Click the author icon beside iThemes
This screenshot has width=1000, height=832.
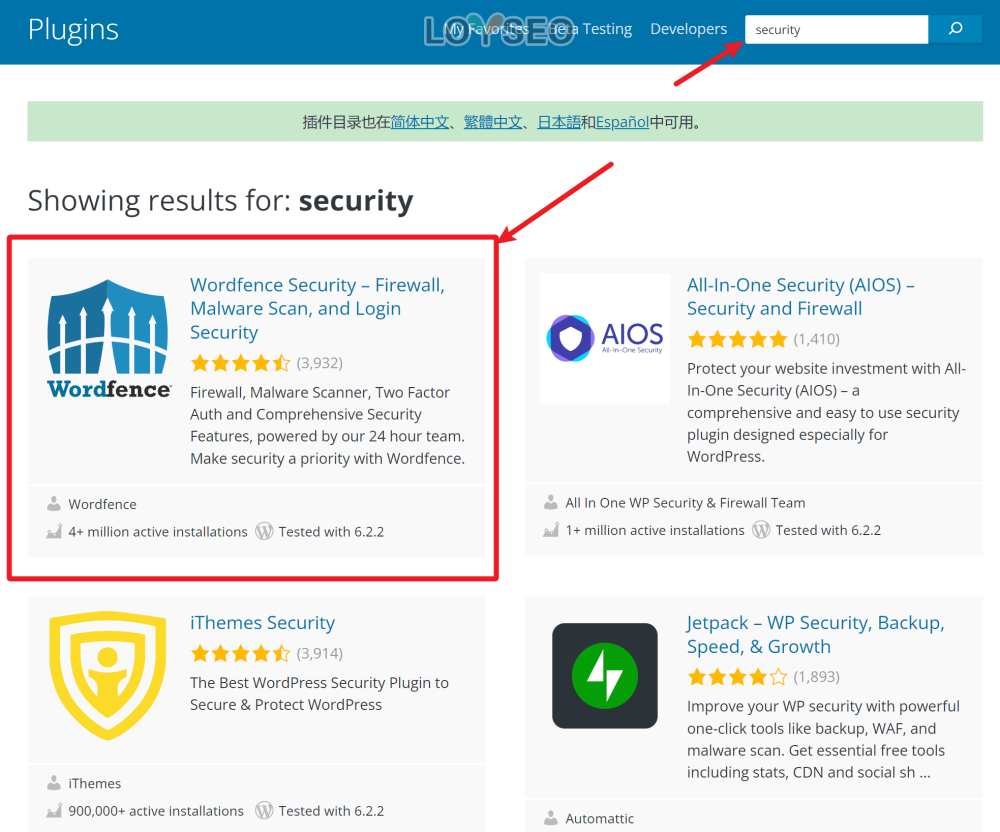(x=54, y=783)
